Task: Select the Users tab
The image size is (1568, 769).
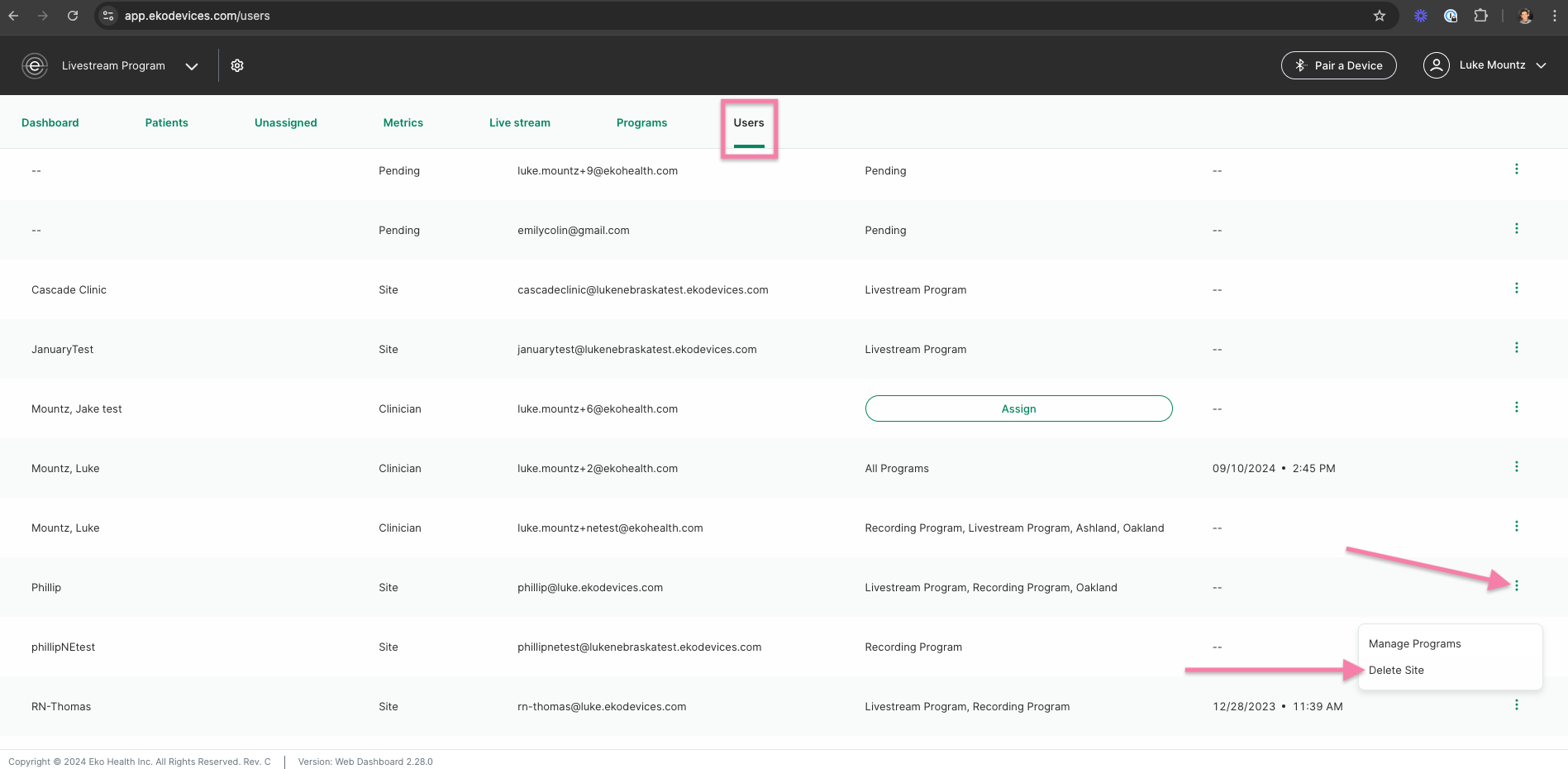Action: pyautogui.click(x=749, y=122)
